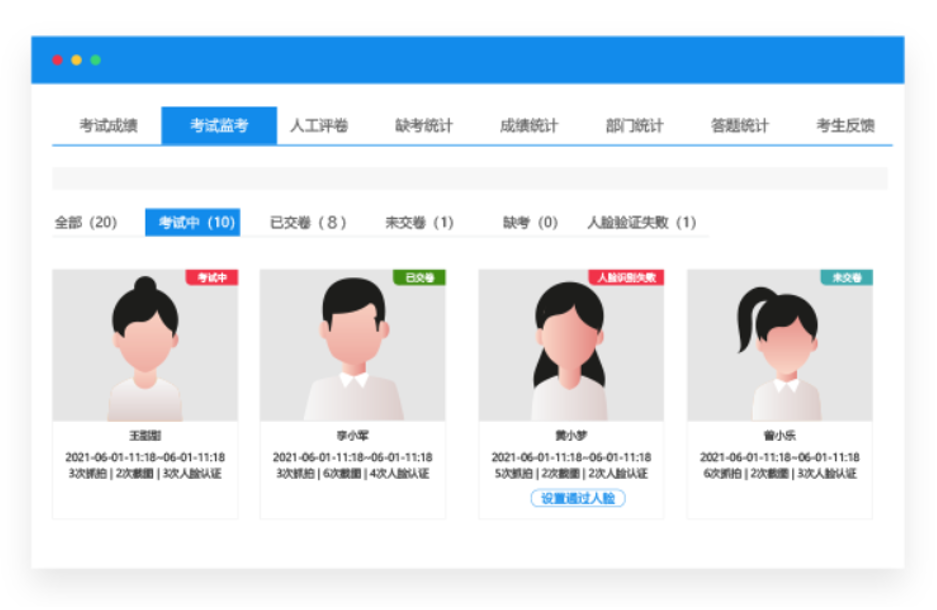This screenshot has height=610, width=937.
Task: Click the 设置通过人脸 button
Action: [578, 498]
